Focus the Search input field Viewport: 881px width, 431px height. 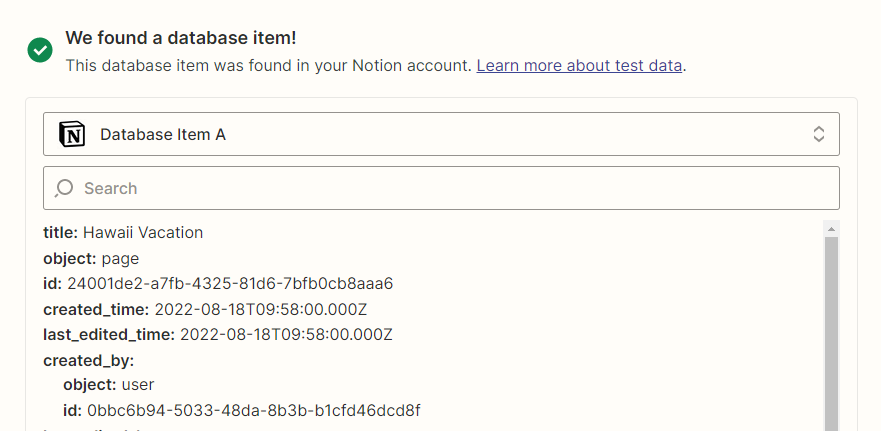pyautogui.click(x=441, y=188)
